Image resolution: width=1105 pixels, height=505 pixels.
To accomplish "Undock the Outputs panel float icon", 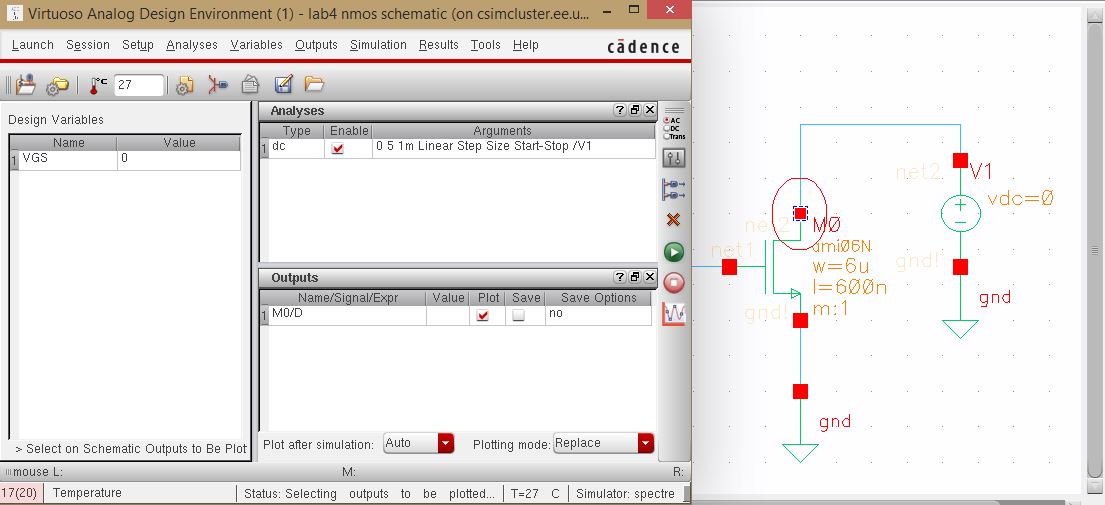I will pos(634,278).
